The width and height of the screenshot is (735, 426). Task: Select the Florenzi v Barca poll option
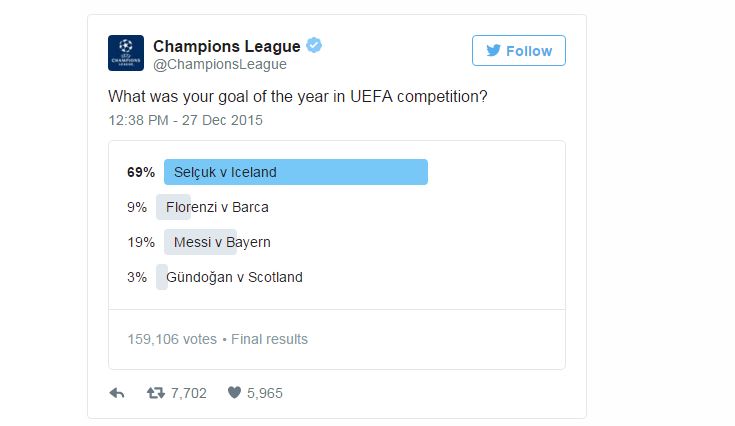[218, 207]
